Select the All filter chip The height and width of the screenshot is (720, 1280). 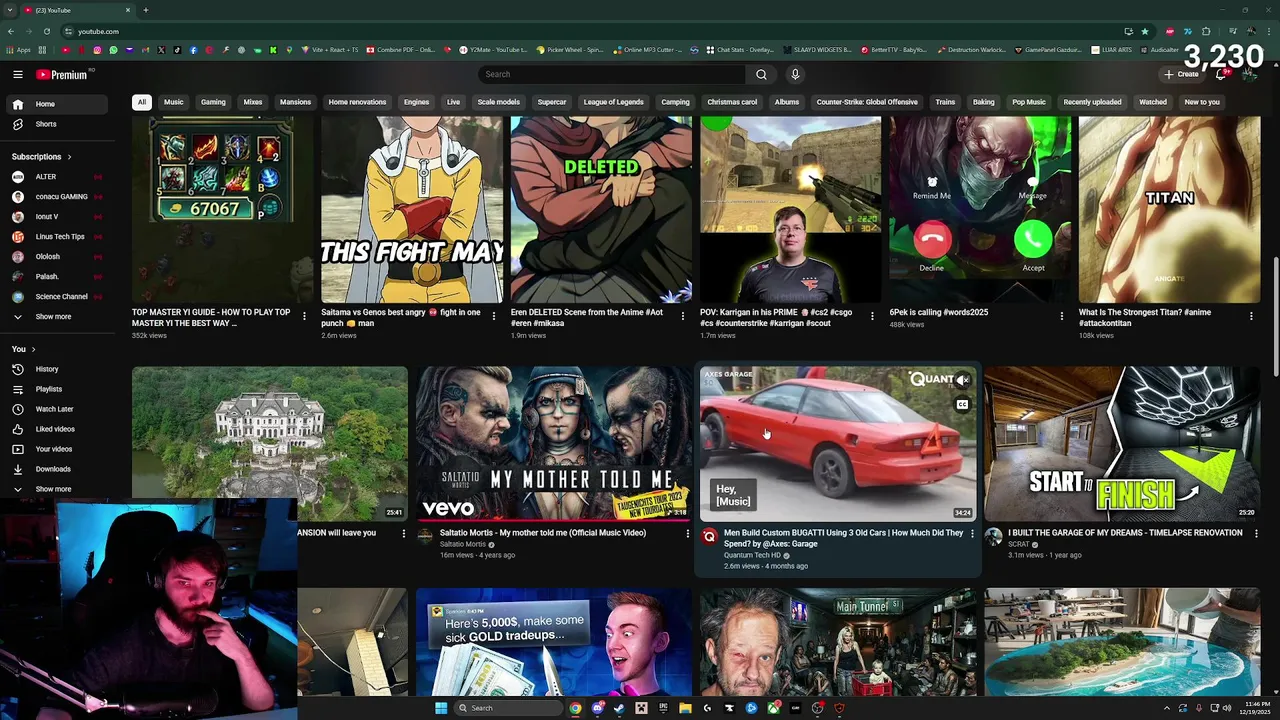coord(142,102)
